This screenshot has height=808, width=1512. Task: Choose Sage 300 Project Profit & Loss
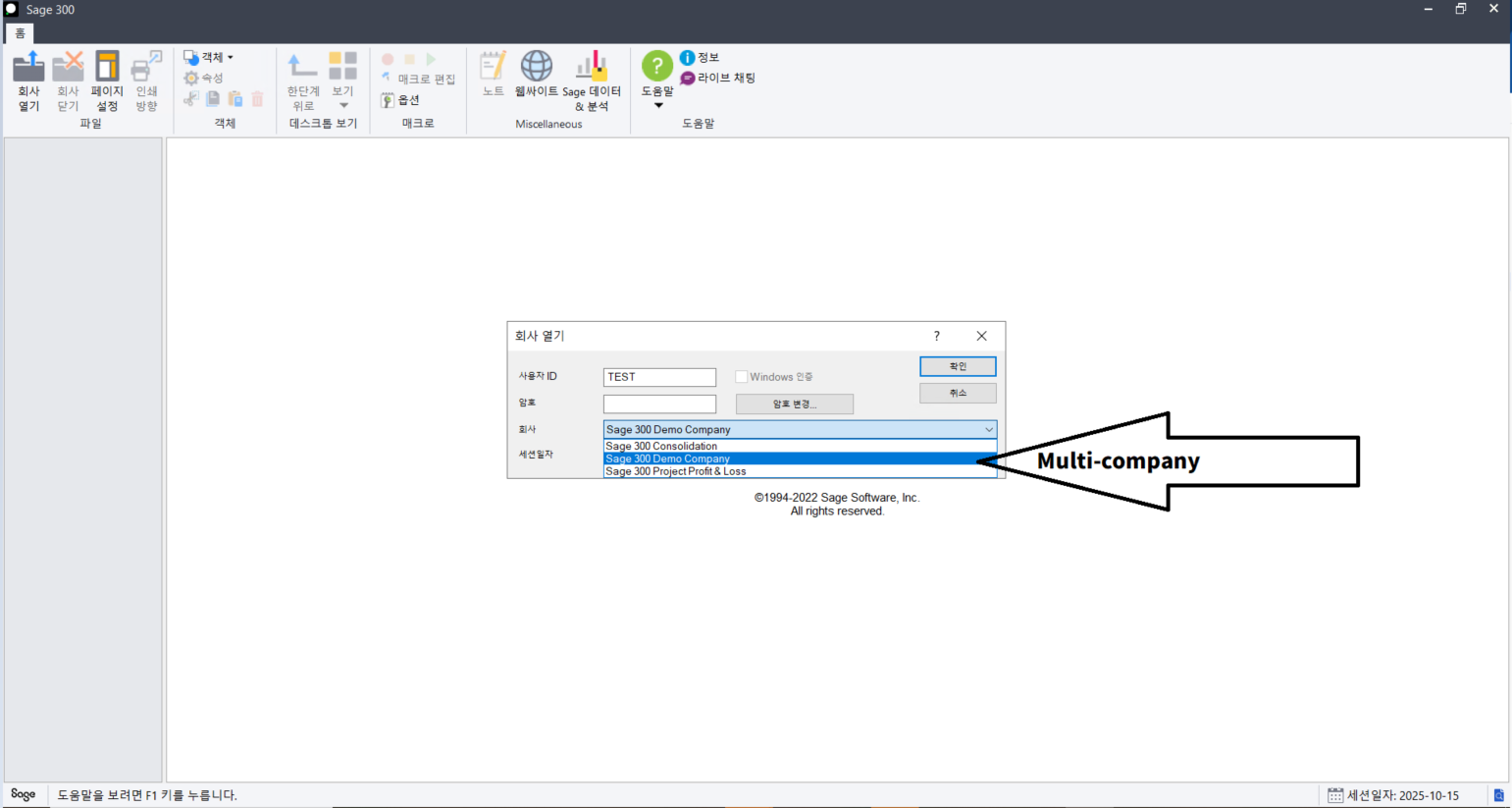pyautogui.click(x=800, y=471)
